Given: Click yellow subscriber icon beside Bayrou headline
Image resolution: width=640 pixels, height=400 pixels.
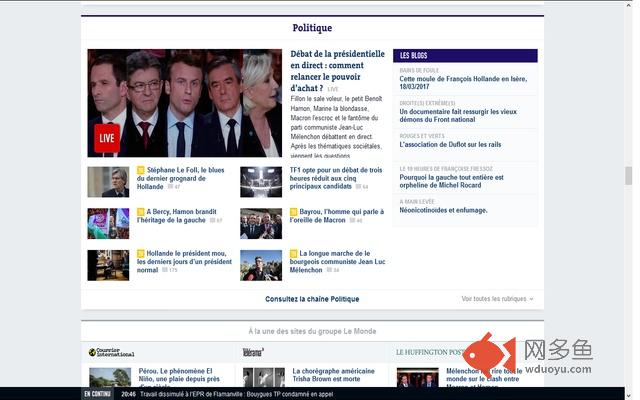Looking at the screenshot, I should coord(293,211).
